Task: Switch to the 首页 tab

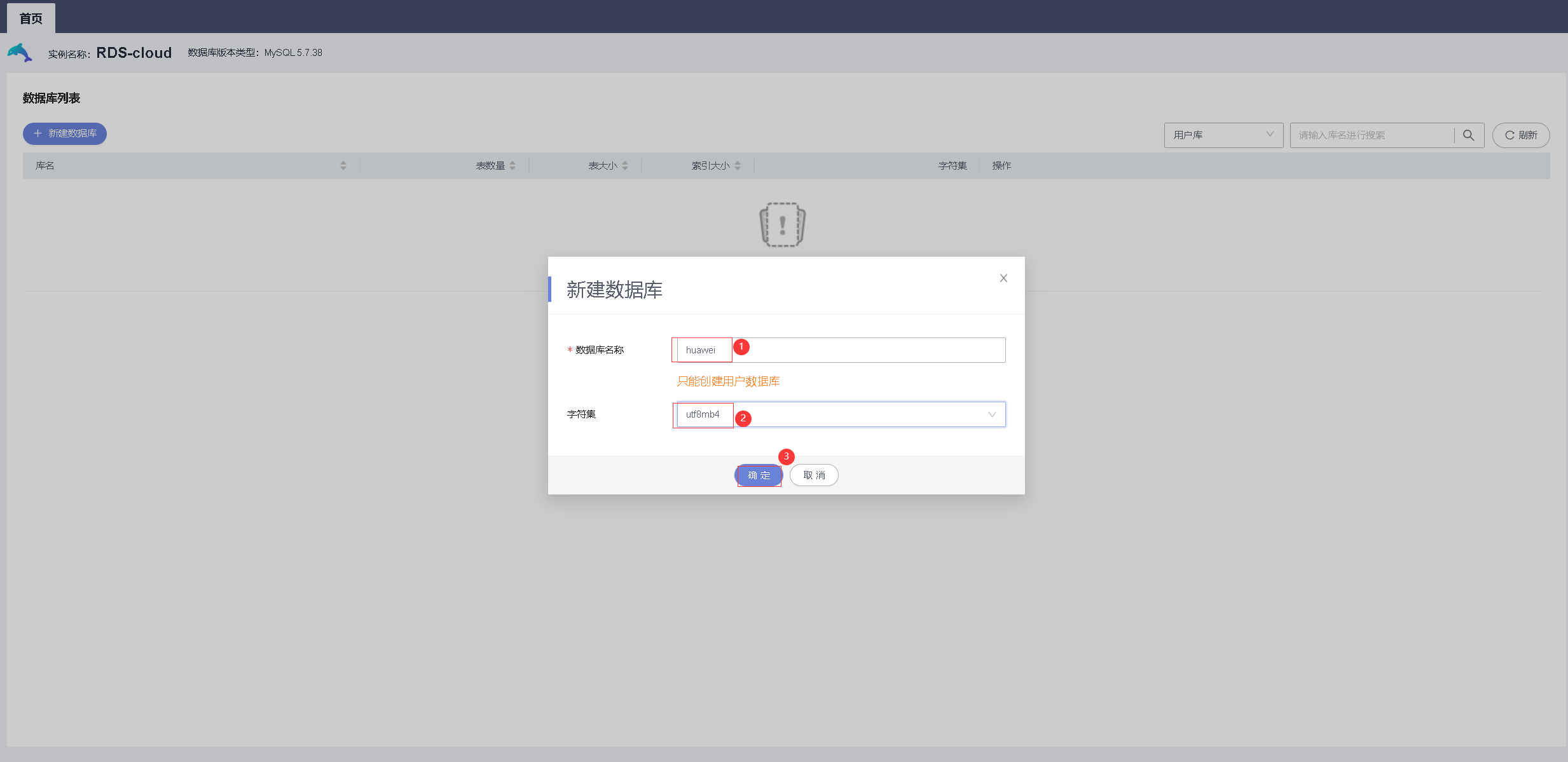Action: [x=31, y=18]
